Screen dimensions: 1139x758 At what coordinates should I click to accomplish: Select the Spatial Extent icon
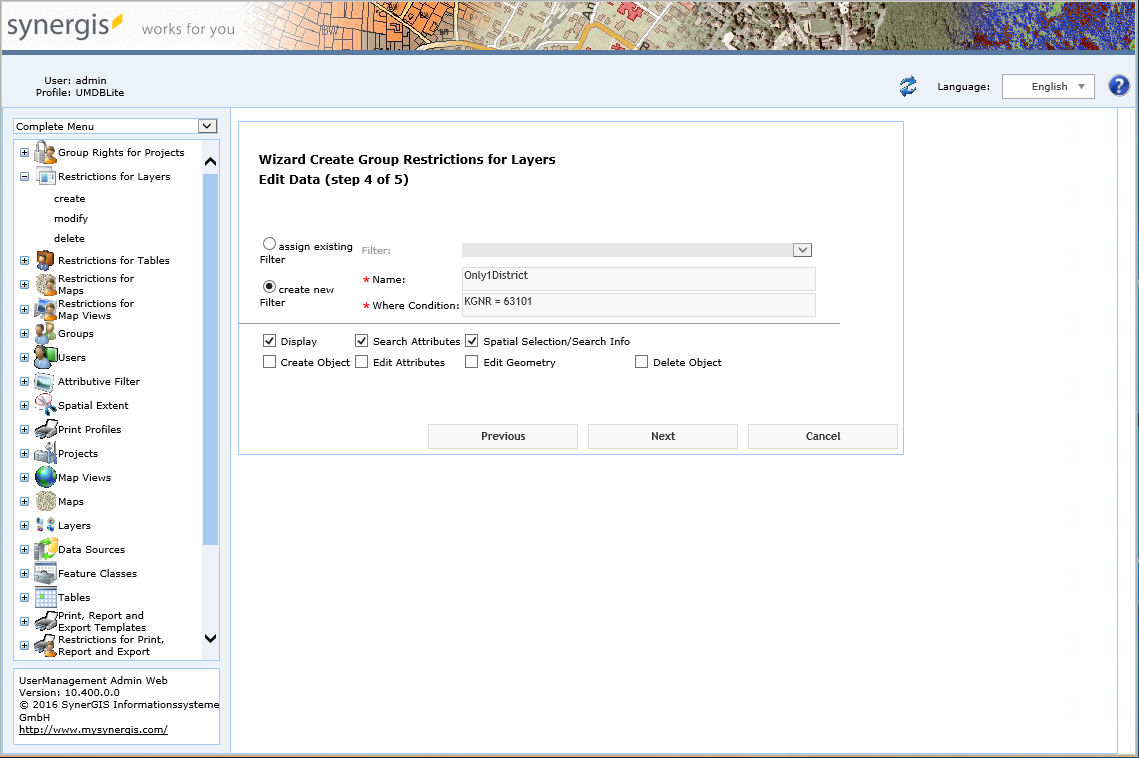click(x=44, y=405)
